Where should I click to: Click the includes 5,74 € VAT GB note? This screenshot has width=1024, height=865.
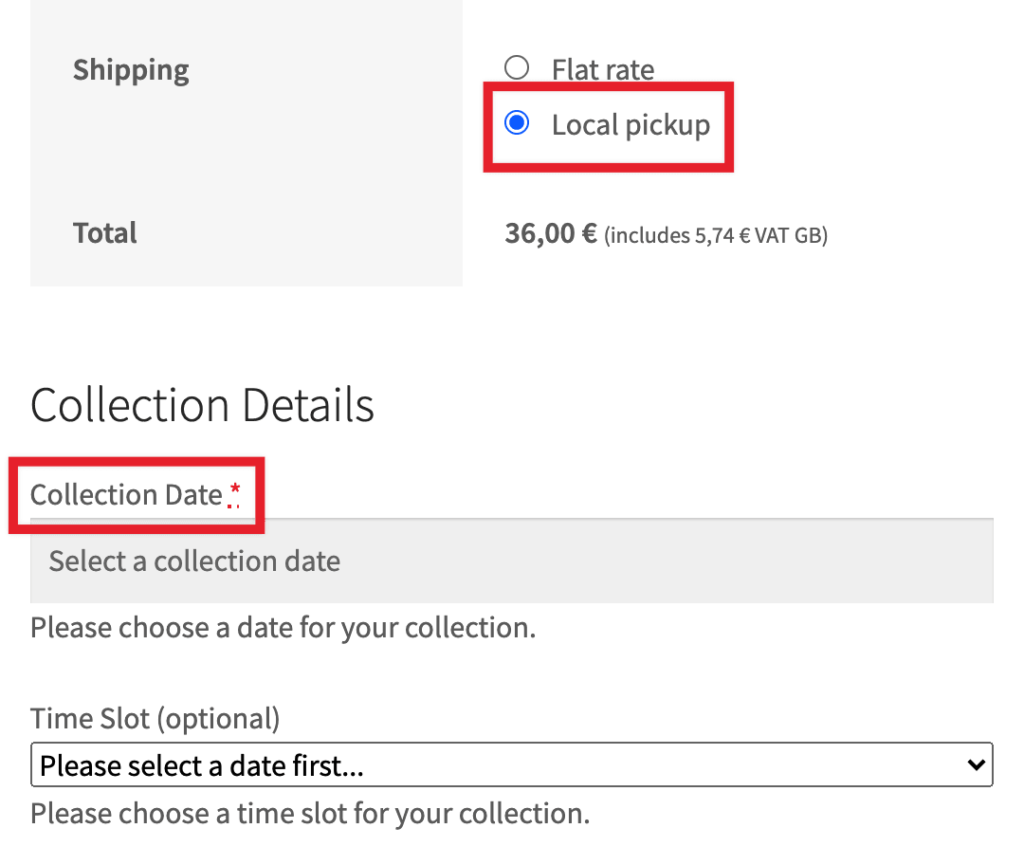click(x=716, y=236)
